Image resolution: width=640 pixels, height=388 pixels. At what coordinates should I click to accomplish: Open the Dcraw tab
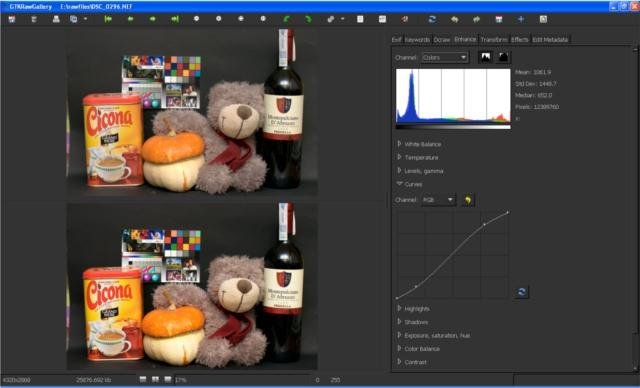[x=442, y=40]
